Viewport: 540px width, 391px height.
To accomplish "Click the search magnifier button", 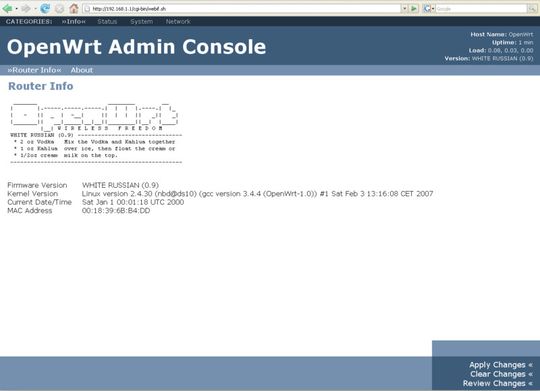I will [x=532, y=9].
